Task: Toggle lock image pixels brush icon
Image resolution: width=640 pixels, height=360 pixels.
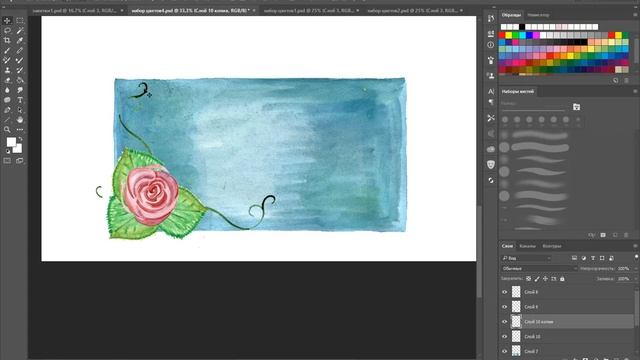Action: (537, 279)
